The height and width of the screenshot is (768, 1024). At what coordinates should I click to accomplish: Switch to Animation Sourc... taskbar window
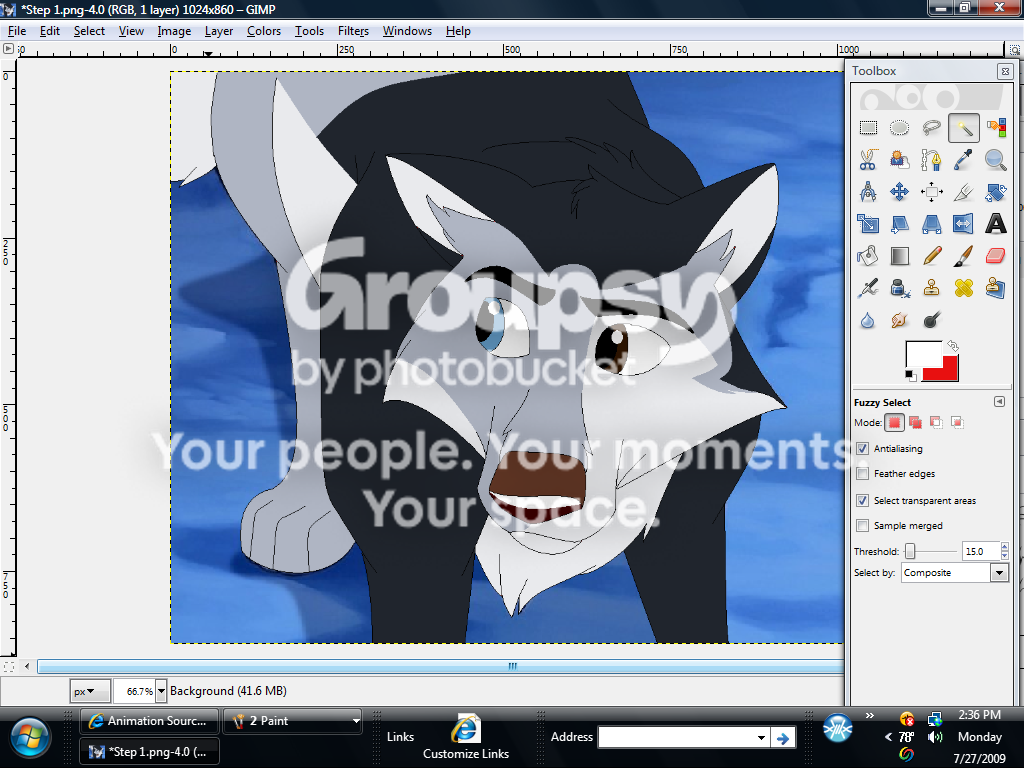coord(150,721)
